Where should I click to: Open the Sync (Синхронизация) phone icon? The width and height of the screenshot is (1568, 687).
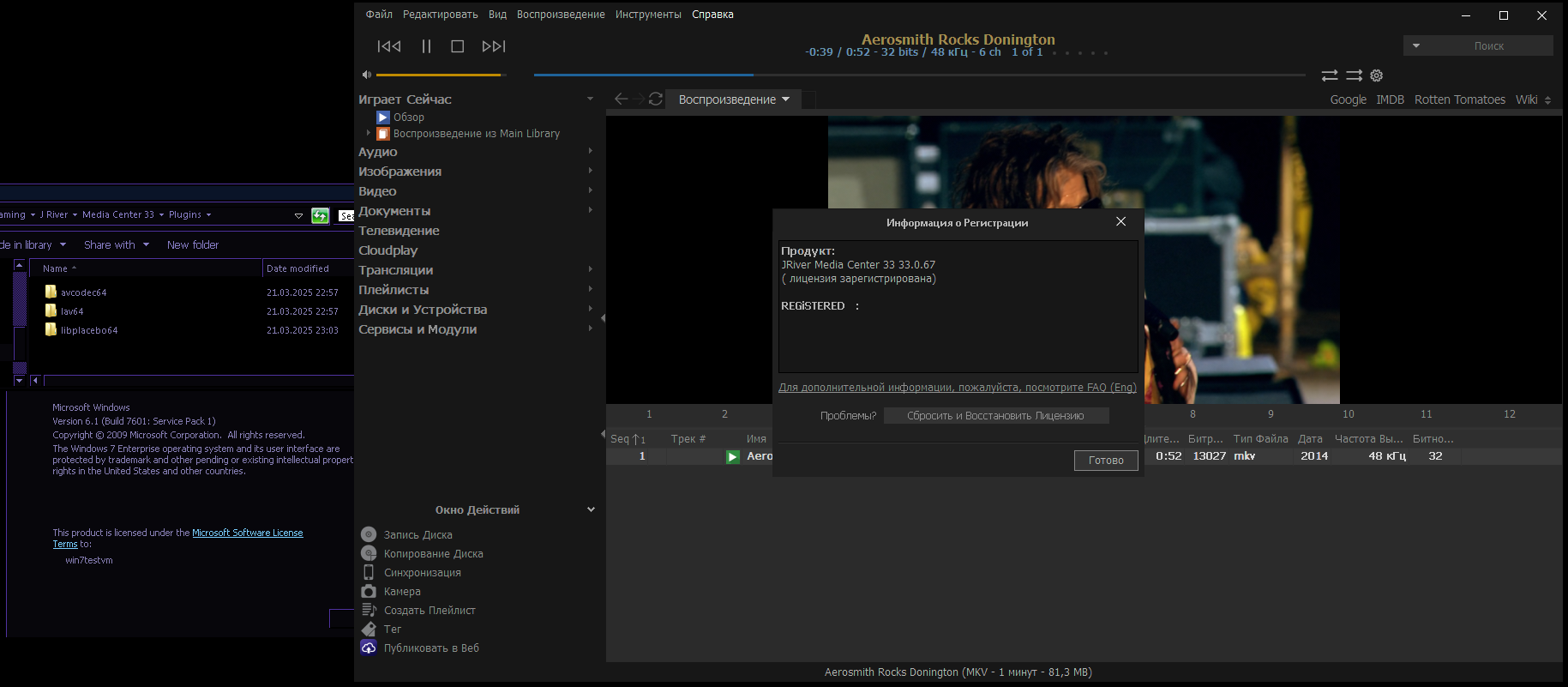[369, 572]
